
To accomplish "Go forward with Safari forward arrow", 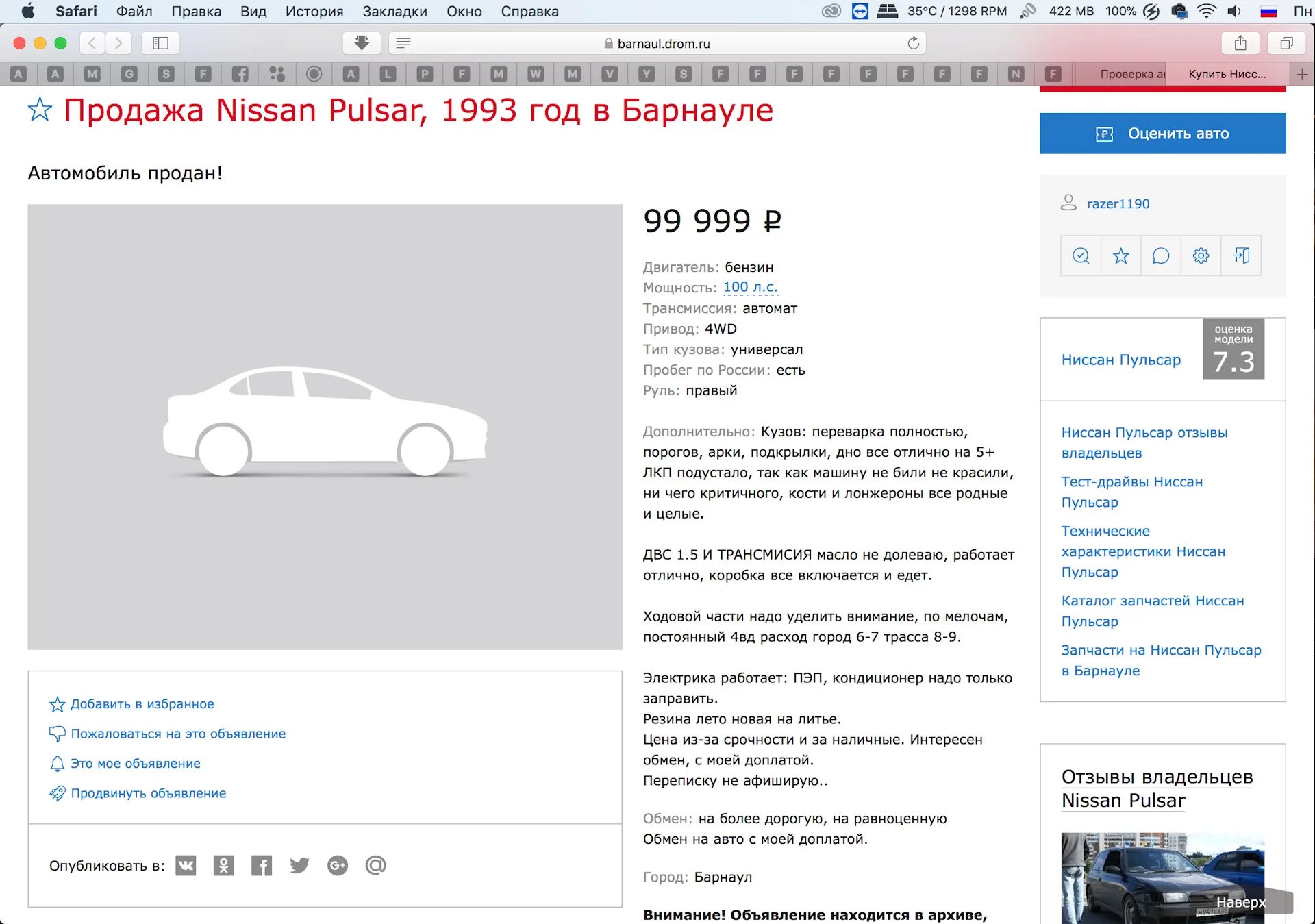I will click(118, 43).
